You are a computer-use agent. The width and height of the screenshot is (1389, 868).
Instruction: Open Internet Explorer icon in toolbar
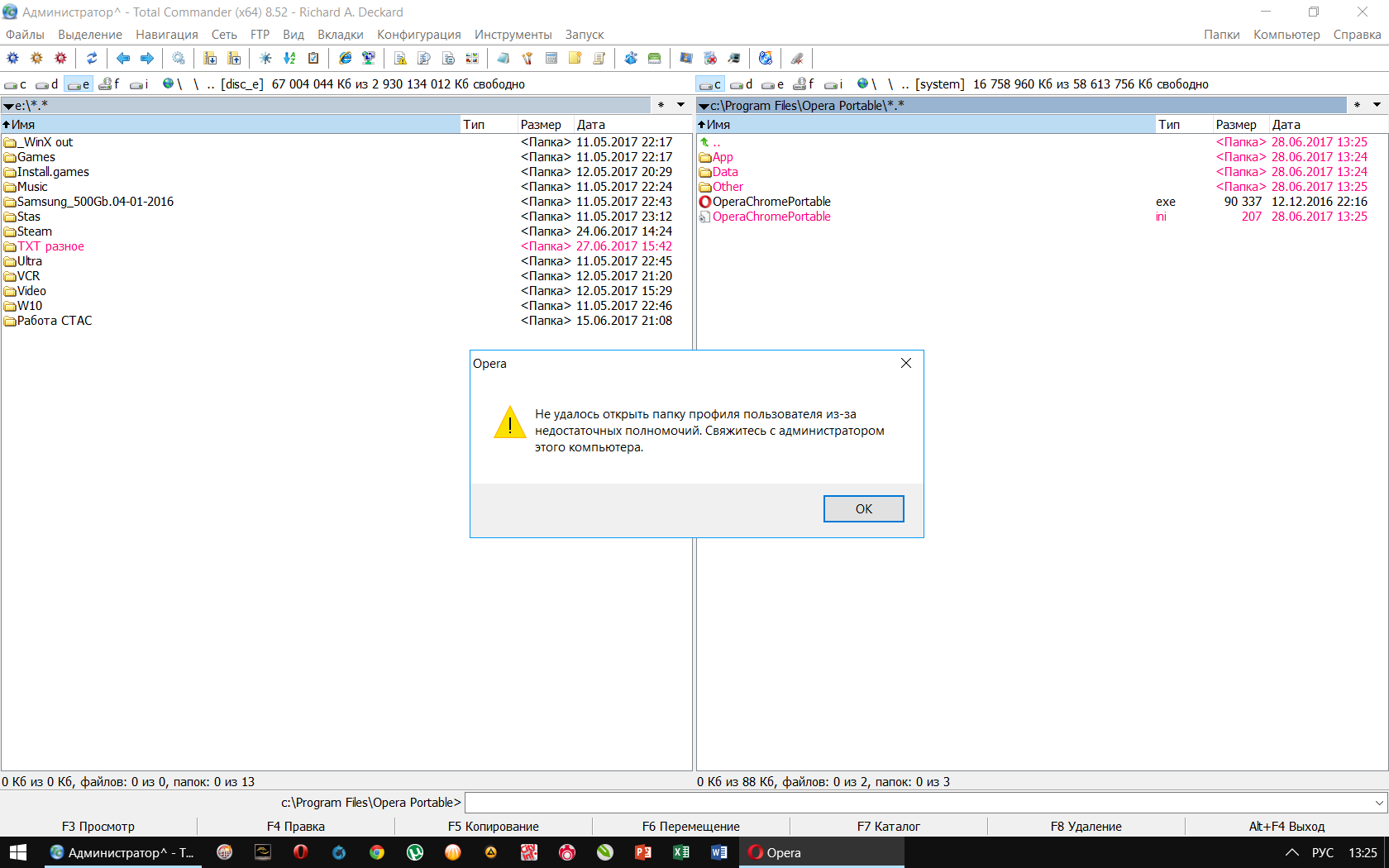click(x=345, y=58)
